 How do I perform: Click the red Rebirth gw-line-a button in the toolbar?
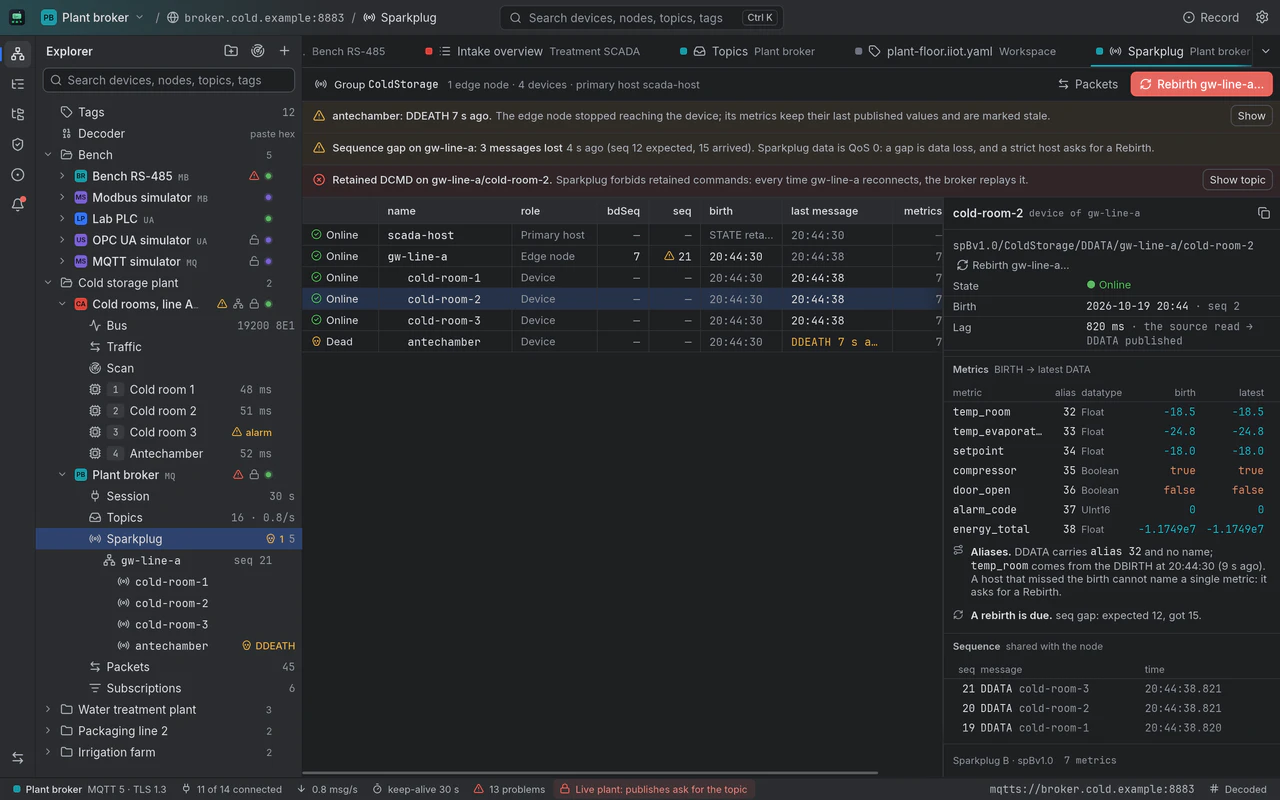click(x=1201, y=84)
